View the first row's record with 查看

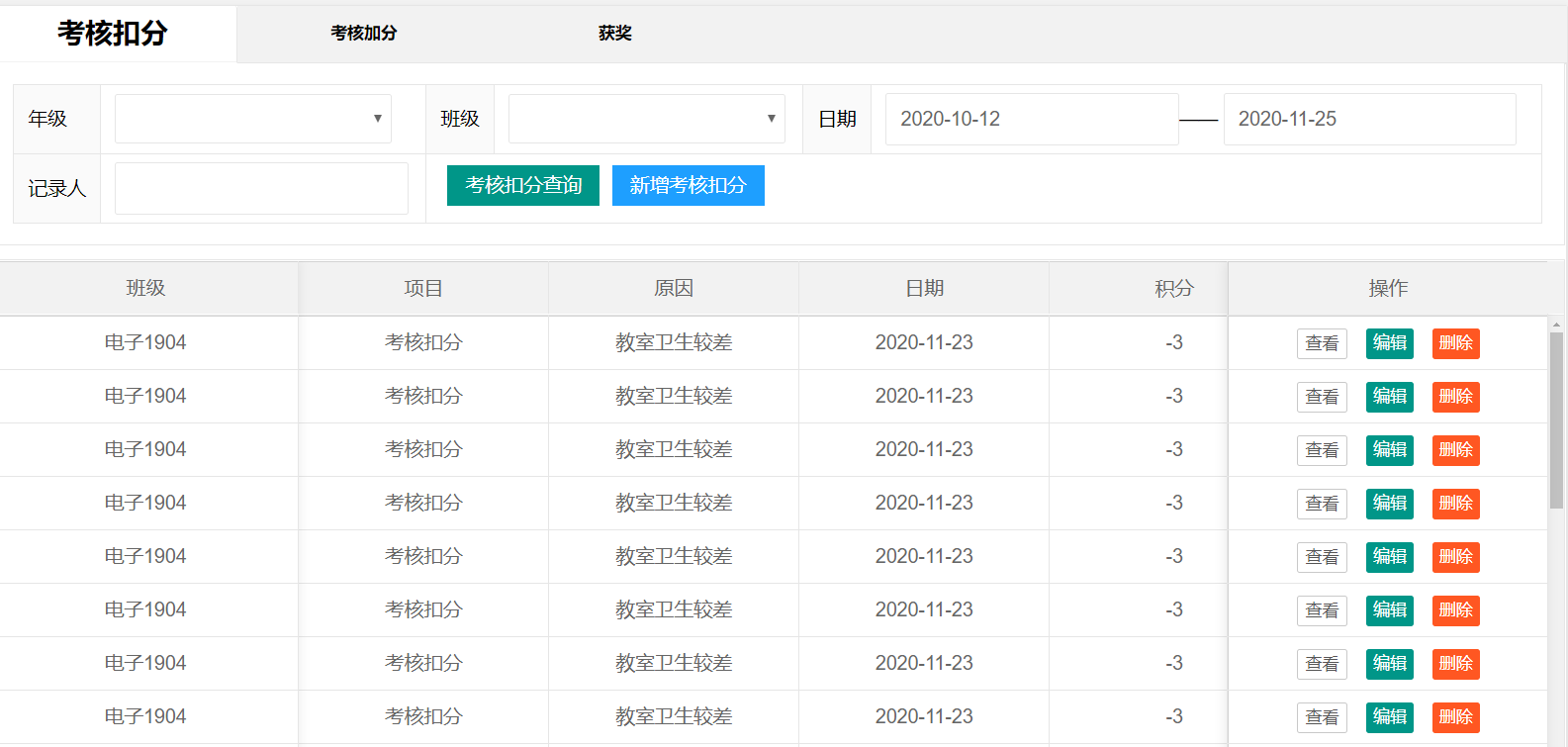click(x=1322, y=343)
